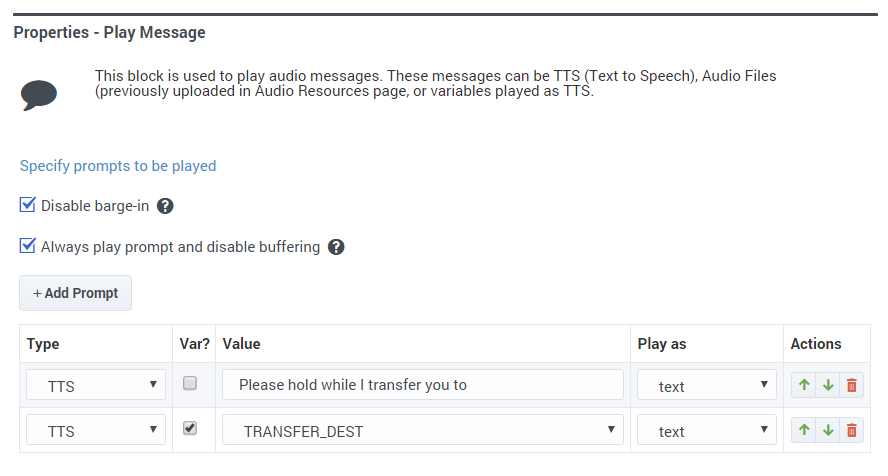Move the TRANSFER_DEST prompt row up

[804, 430]
